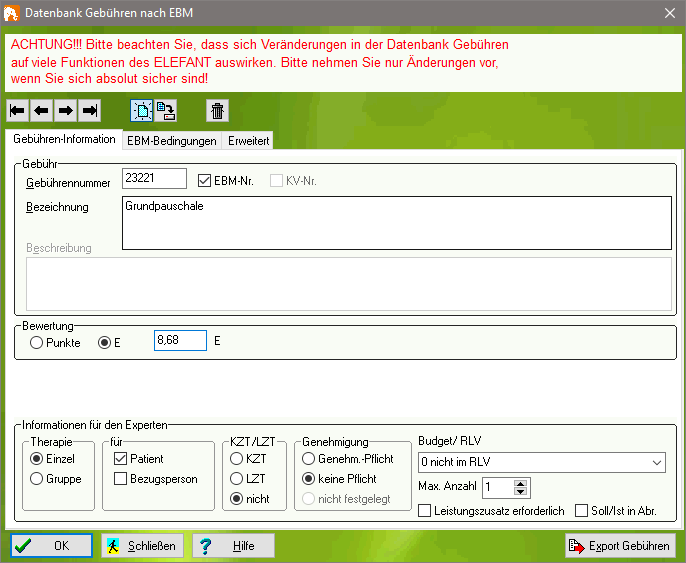Viewport: 686px width, 563px height.
Task: Go to previous record arrow
Action: point(42,110)
